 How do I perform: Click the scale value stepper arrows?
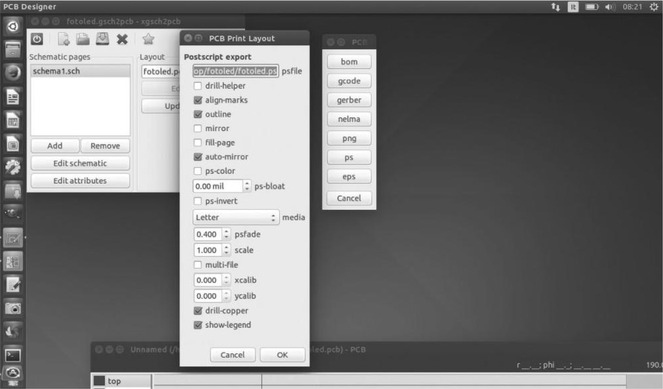click(227, 250)
